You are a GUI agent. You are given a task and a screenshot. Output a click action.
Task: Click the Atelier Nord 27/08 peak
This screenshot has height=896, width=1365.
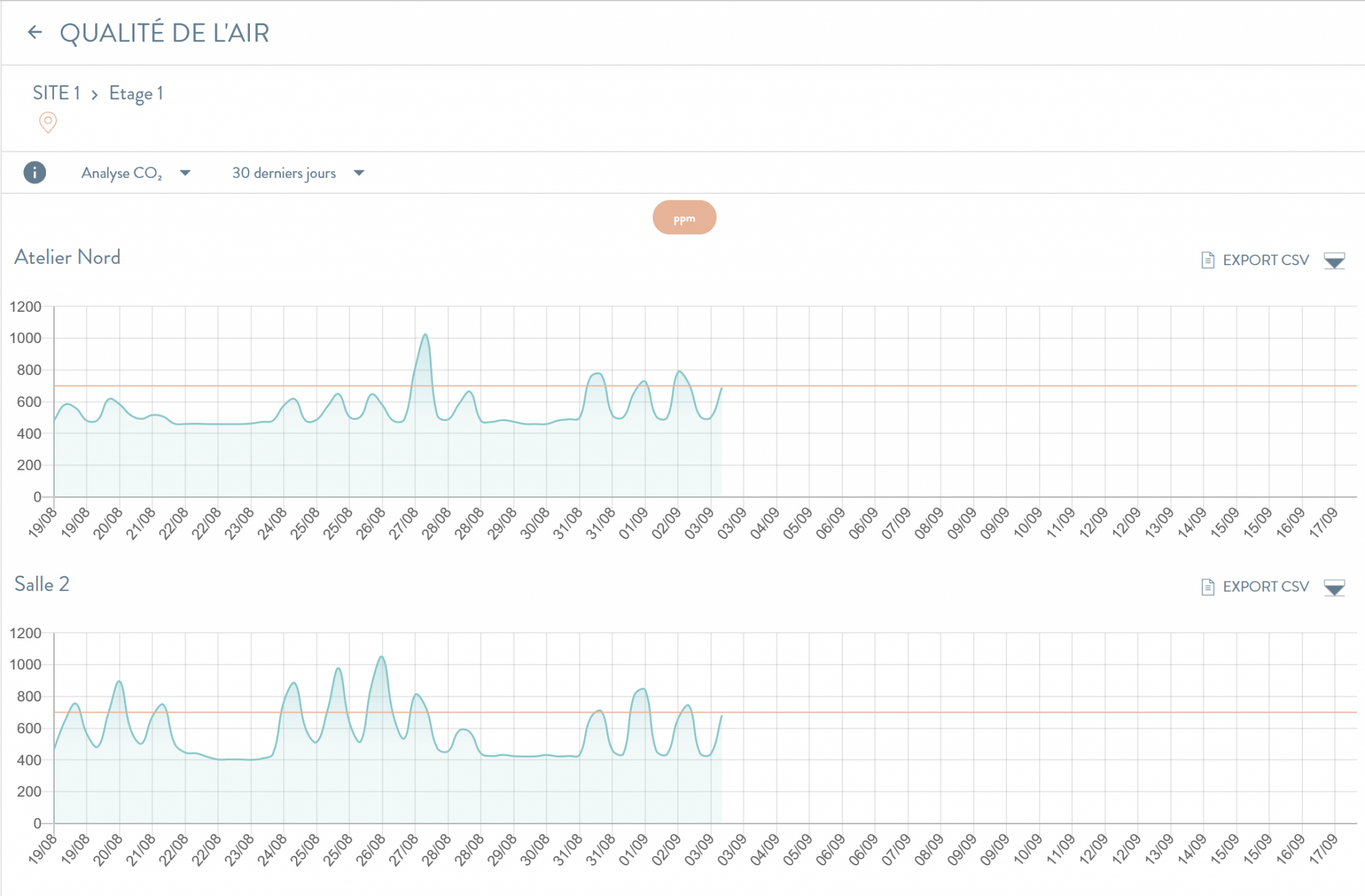[425, 335]
